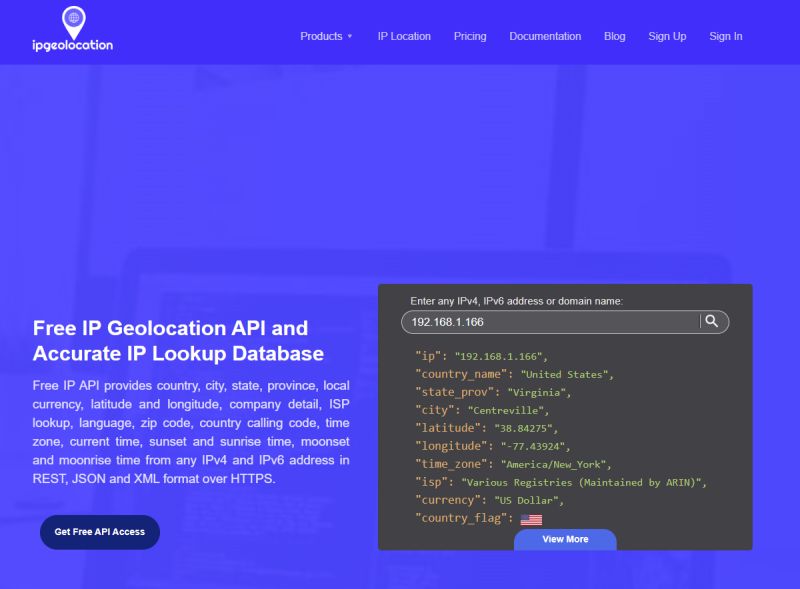The image size is (800, 589).
Task: Click the 'Enter any IPv4, IPv6 address' label
Action: tap(516, 301)
